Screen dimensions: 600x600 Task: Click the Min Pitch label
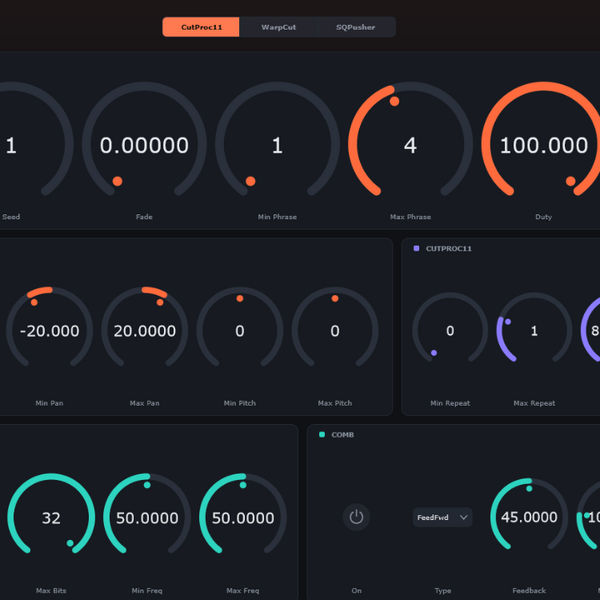click(x=240, y=403)
